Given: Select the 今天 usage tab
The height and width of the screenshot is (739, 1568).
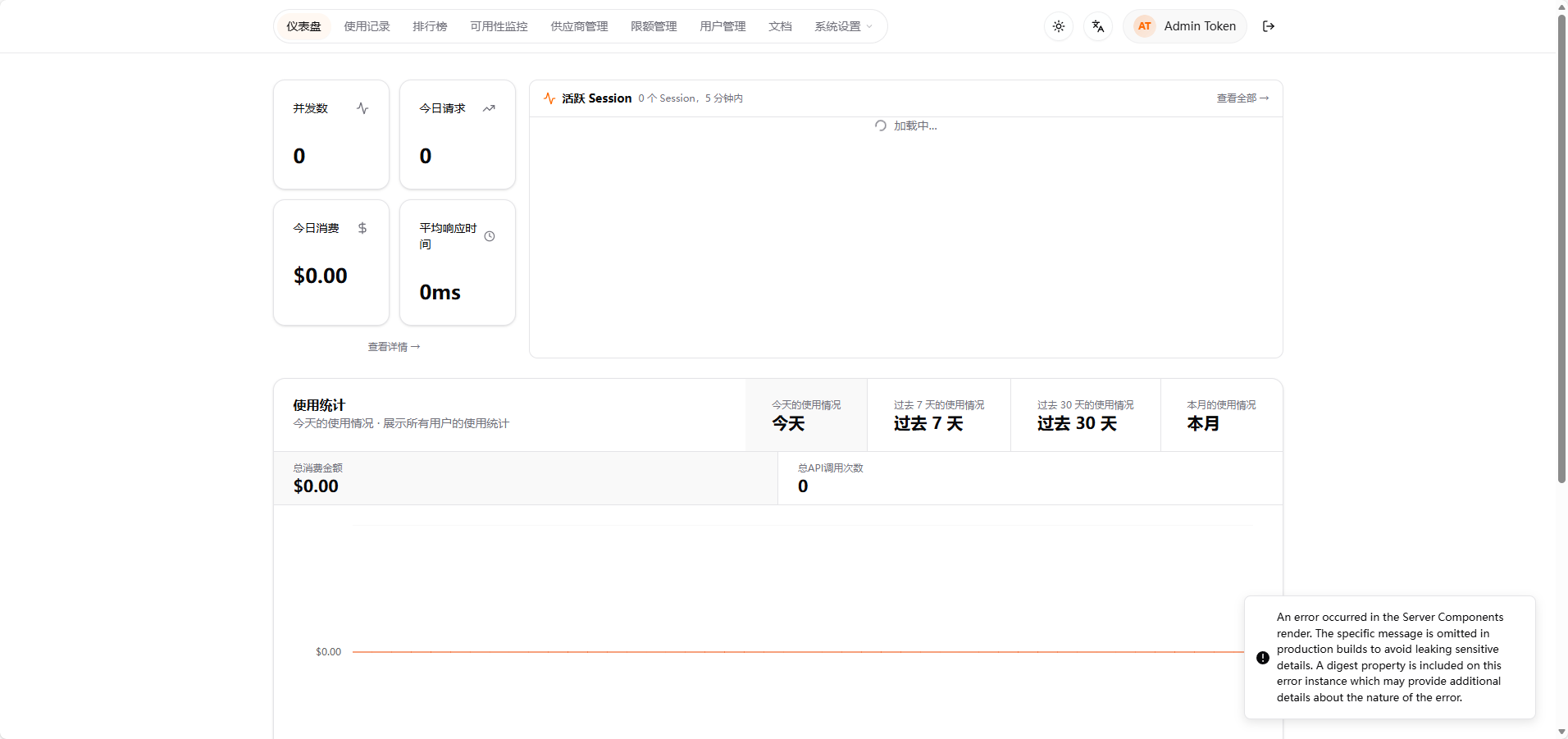Looking at the screenshot, I should (806, 415).
